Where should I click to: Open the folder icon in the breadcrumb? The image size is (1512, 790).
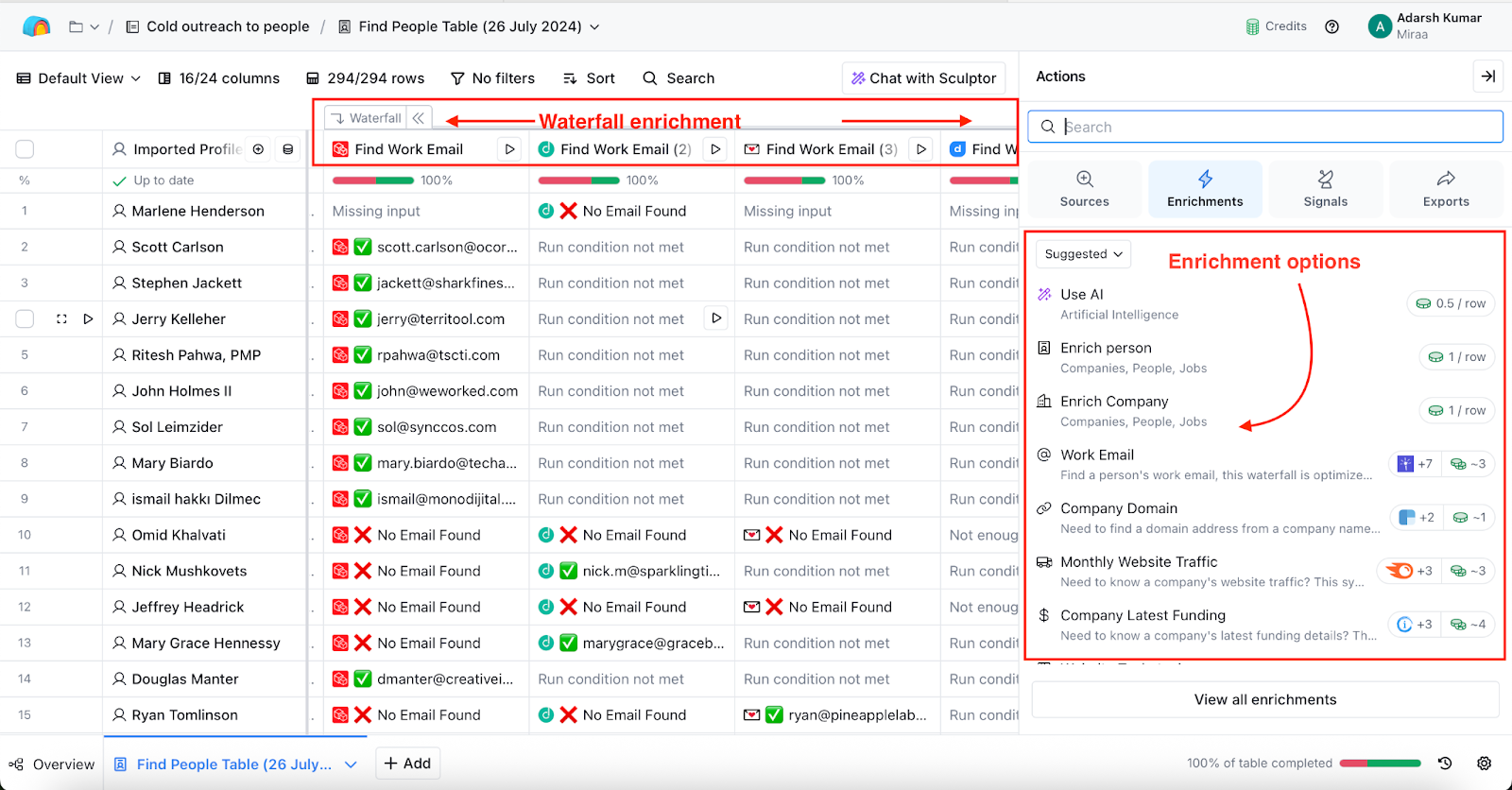[77, 26]
